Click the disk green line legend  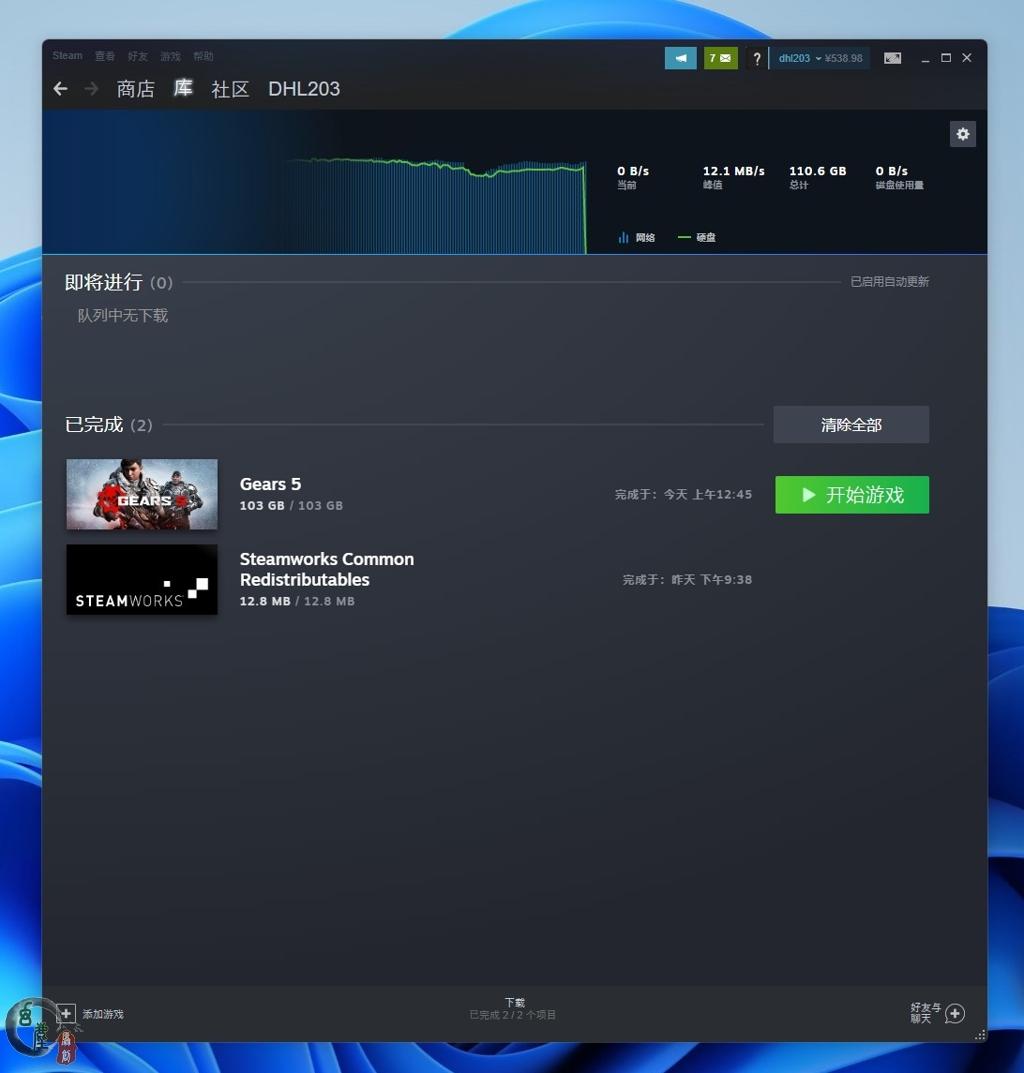click(684, 237)
